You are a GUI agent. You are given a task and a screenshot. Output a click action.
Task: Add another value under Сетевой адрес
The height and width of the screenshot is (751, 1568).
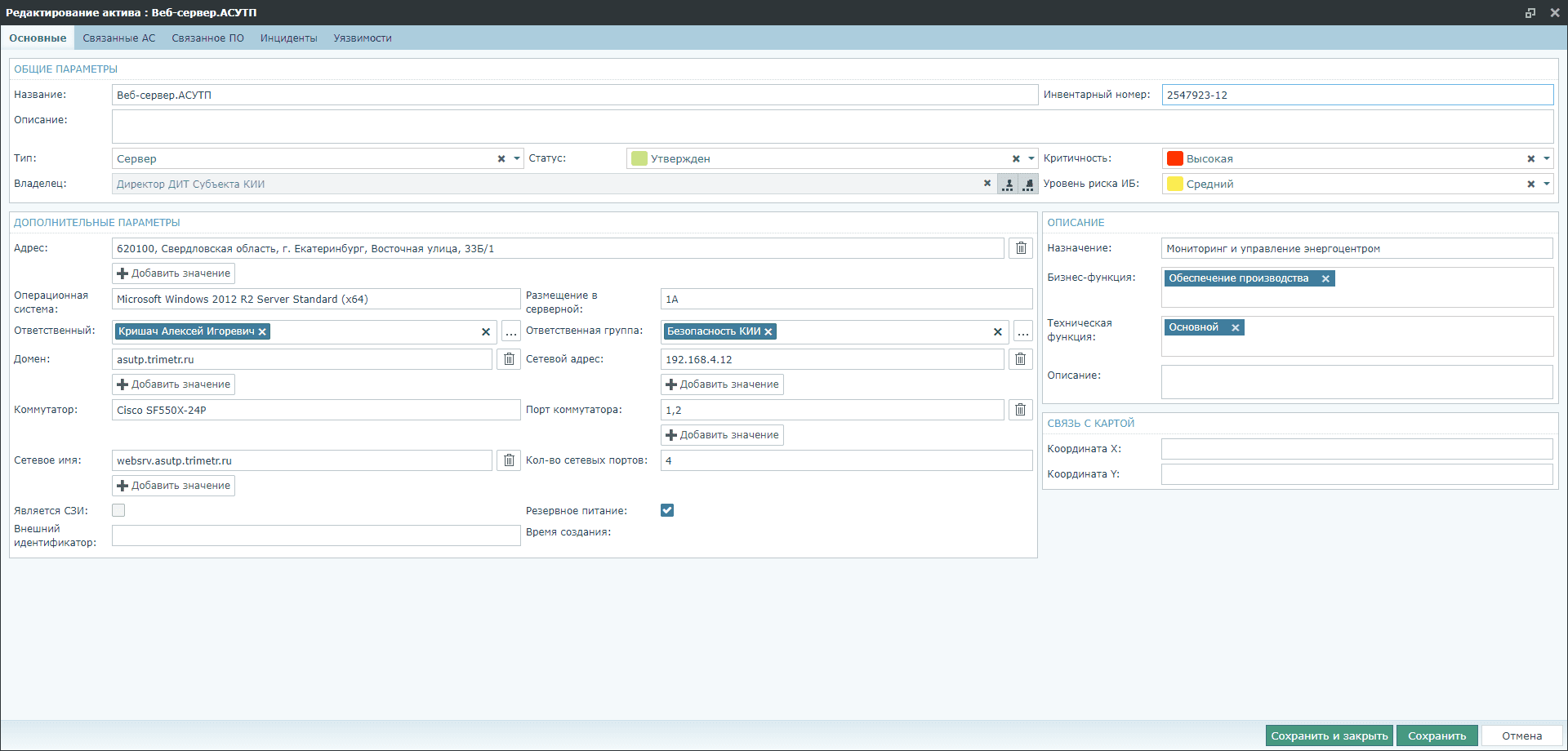pyautogui.click(x=722, y=384)
